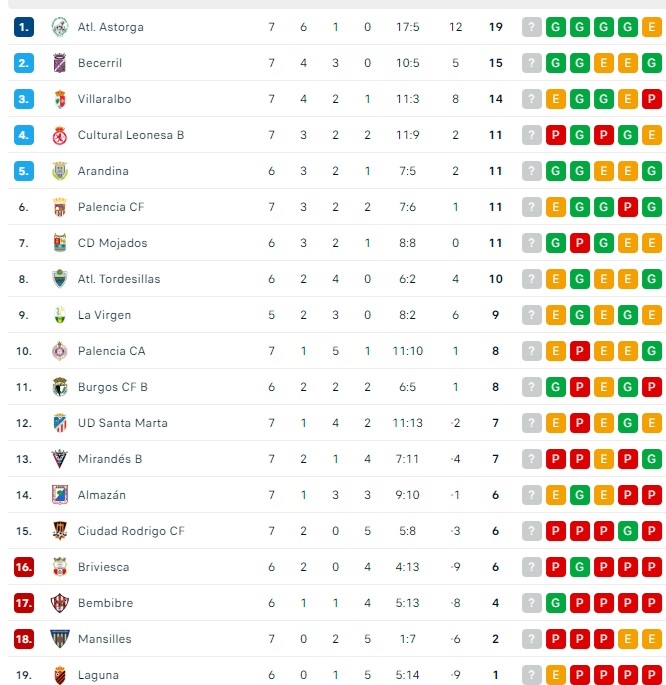Image resolution: width=666 pixels, height=685 pixels.
Task: Open the CD Mojados team page
Action: 112,243
